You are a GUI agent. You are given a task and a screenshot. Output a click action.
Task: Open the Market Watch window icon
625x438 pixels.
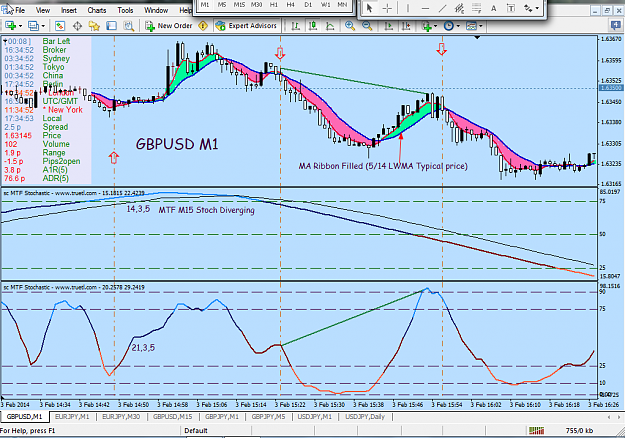click(60, 26)
